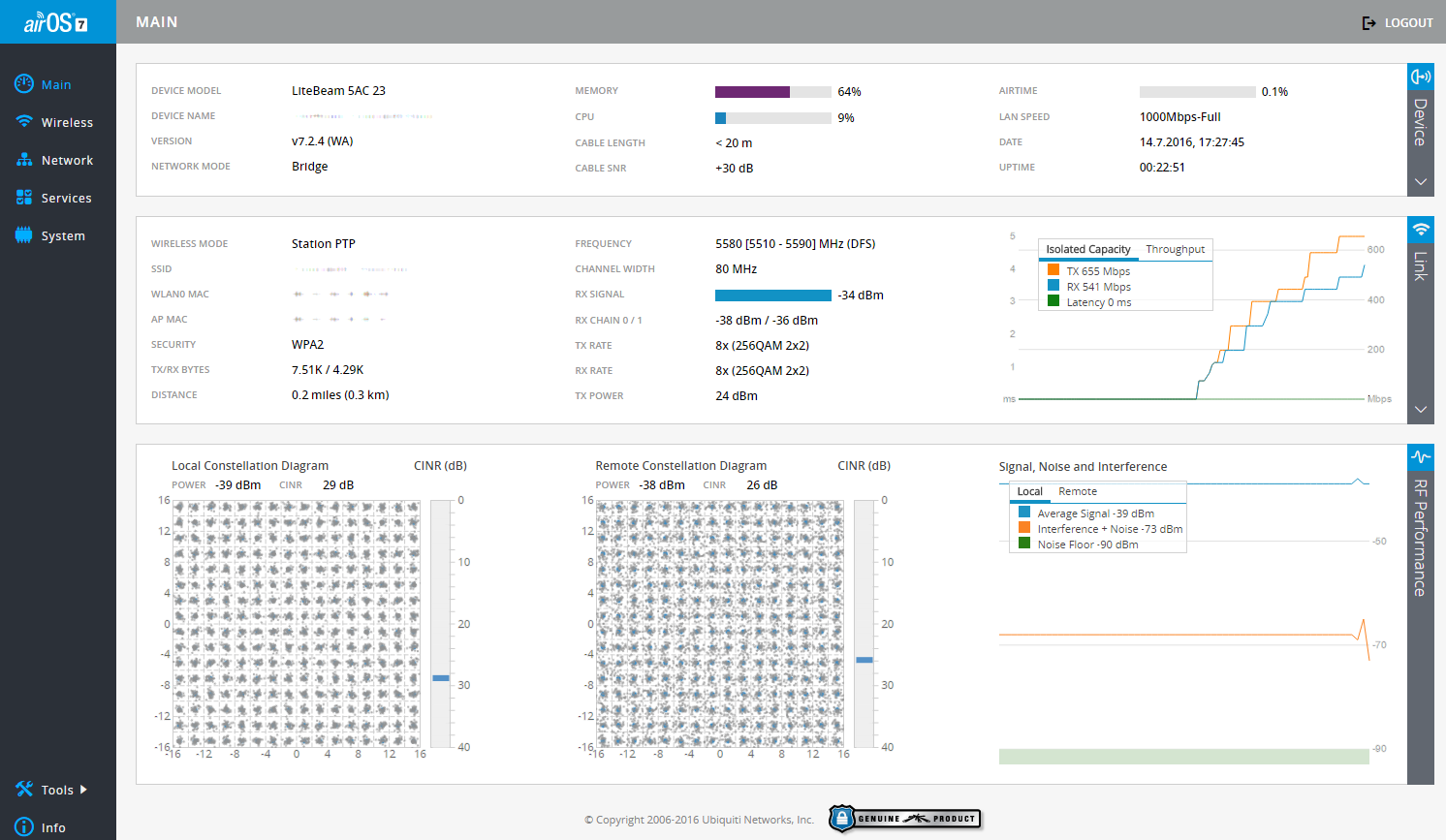Viewport: 1446px width, 840px height.
Task: Open Services icon in sidebar
Action: [x=24, y=198]
